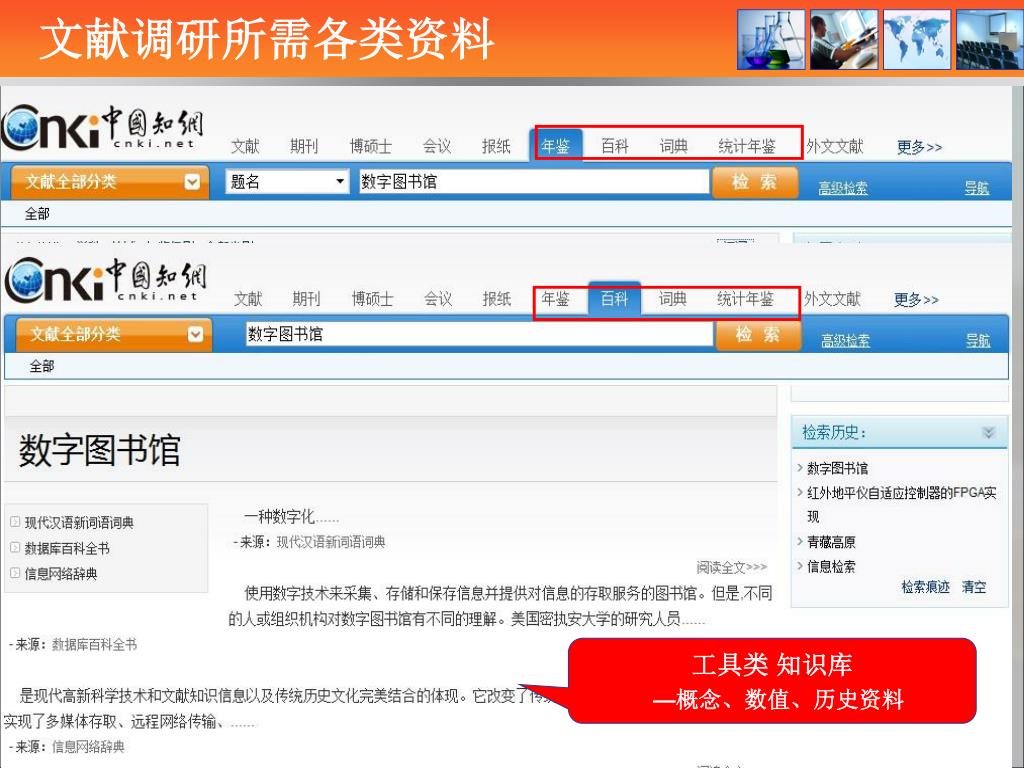Click the upper 检索 search button
Screen dimensions: 1024x768
click(754, 182)
